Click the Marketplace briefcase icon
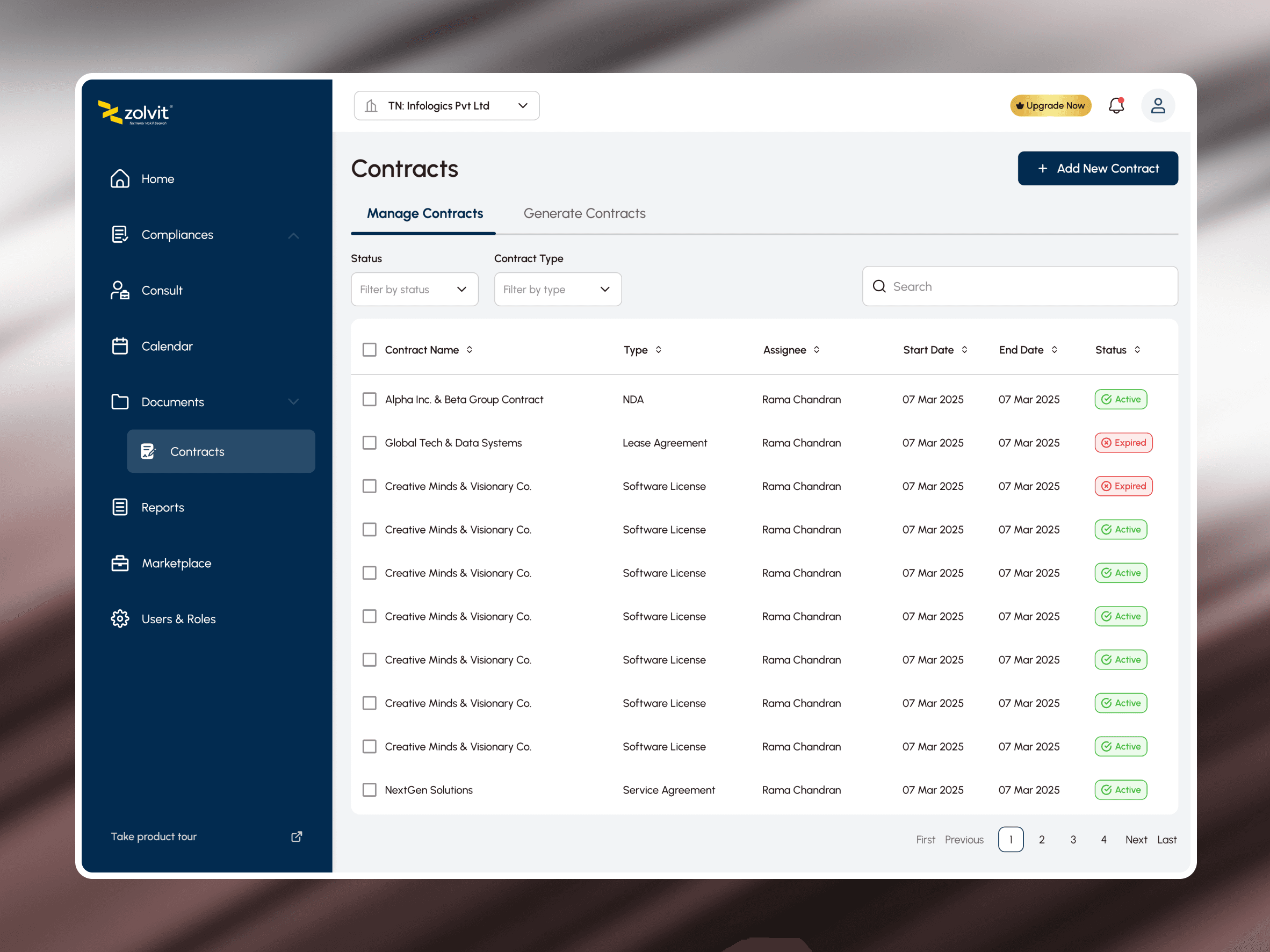 pos(119,563)
